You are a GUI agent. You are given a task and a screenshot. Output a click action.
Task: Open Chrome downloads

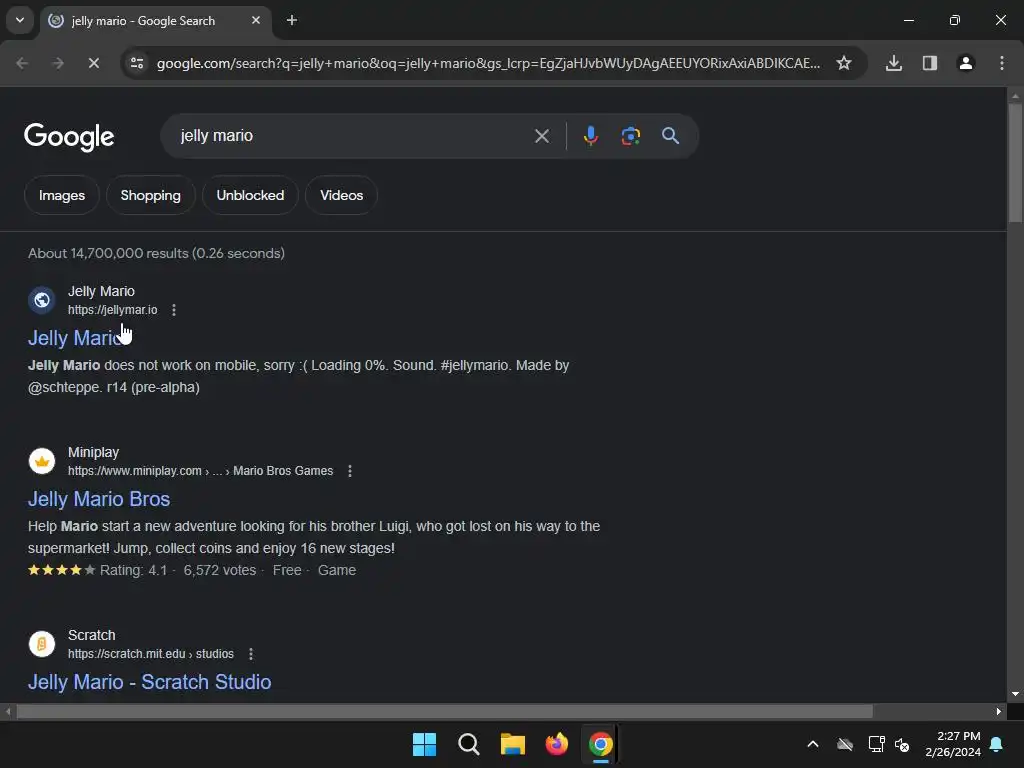point(894,63)
